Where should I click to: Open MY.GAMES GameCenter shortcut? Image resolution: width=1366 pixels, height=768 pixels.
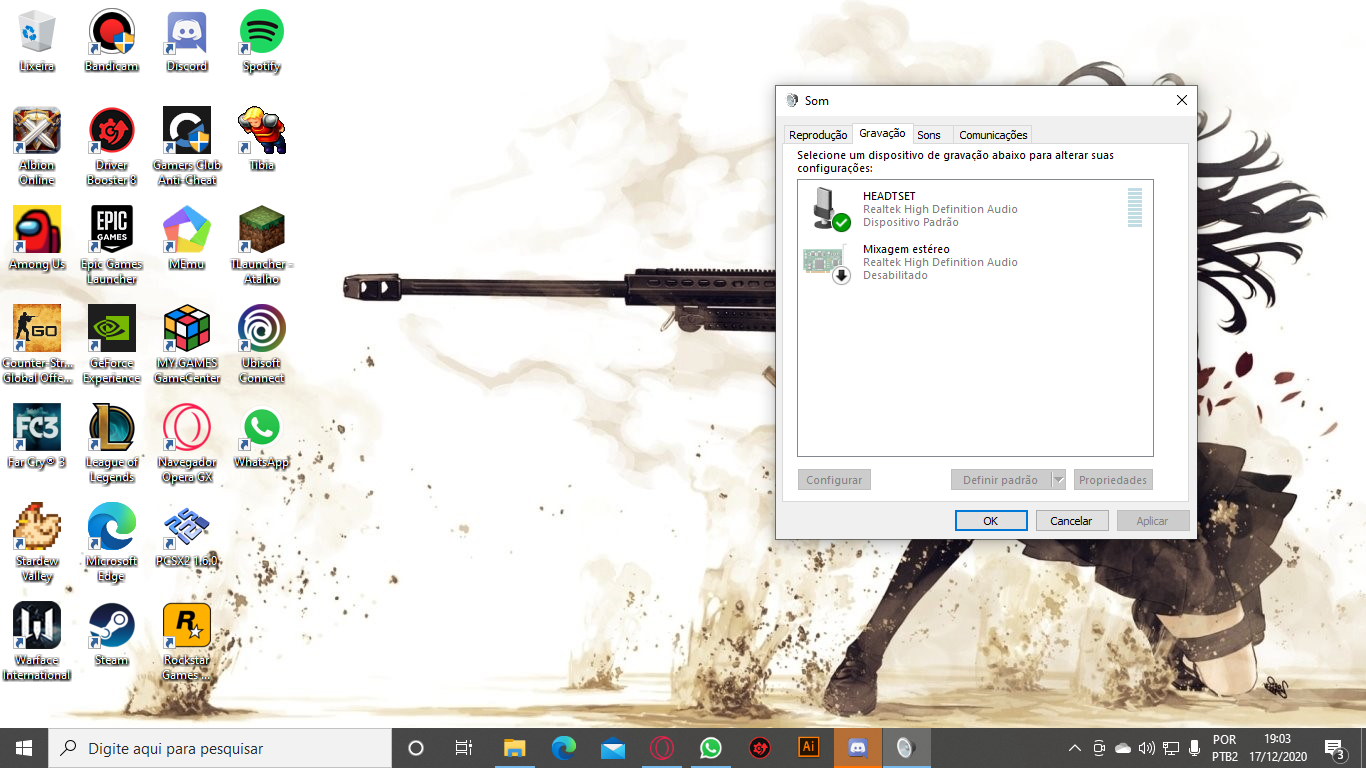point(187,344)
